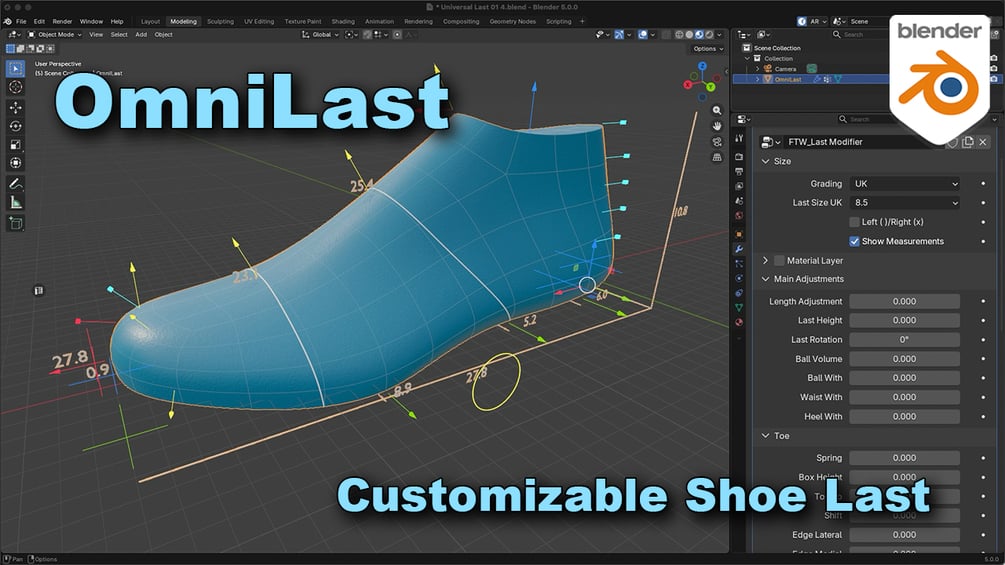Open the Scene properties tab
This screenshot has height=565, width=1005.
pos(739,201)
